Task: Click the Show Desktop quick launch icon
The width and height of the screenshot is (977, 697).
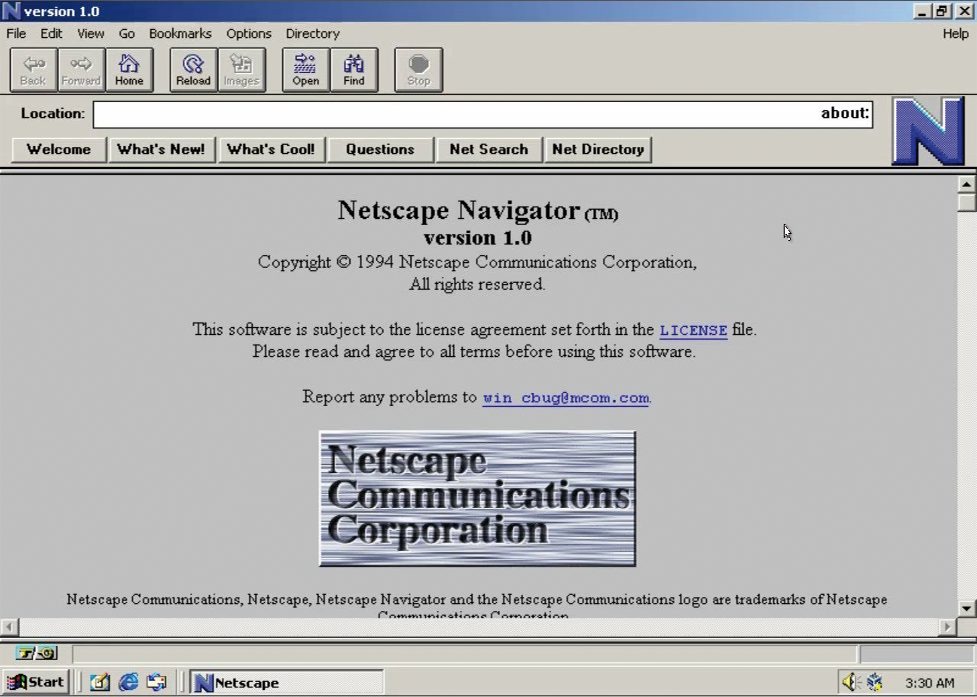Action: pos(100,683)
